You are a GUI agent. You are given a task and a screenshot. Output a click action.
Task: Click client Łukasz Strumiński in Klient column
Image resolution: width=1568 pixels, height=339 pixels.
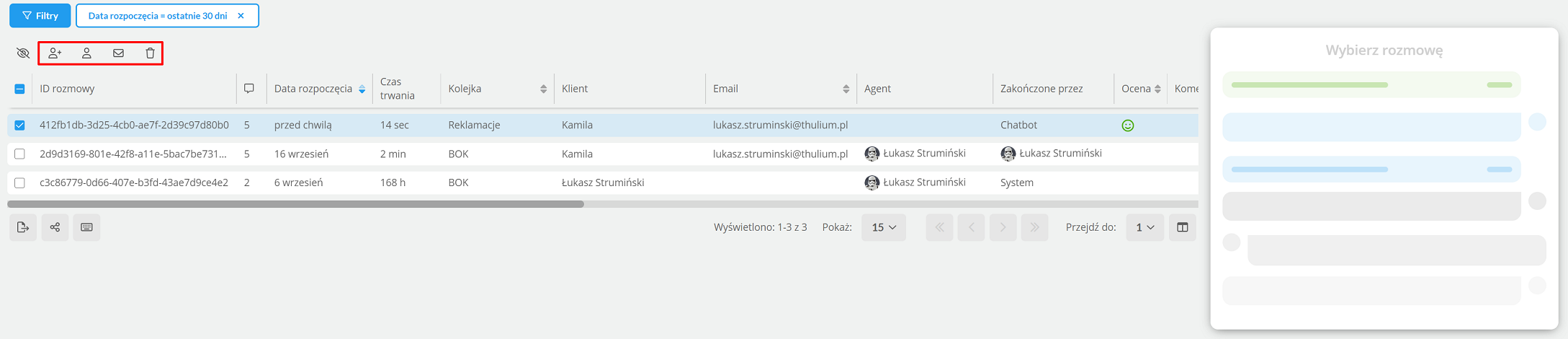coord(603,182)
